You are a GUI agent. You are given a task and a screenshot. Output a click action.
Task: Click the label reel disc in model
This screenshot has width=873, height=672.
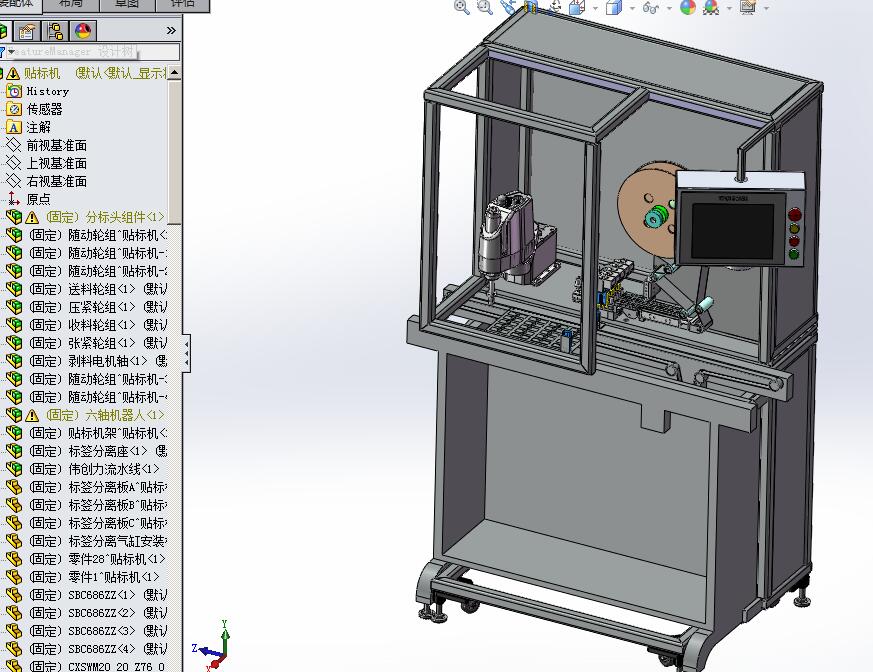pyautogui.click(x=646, y=214)
